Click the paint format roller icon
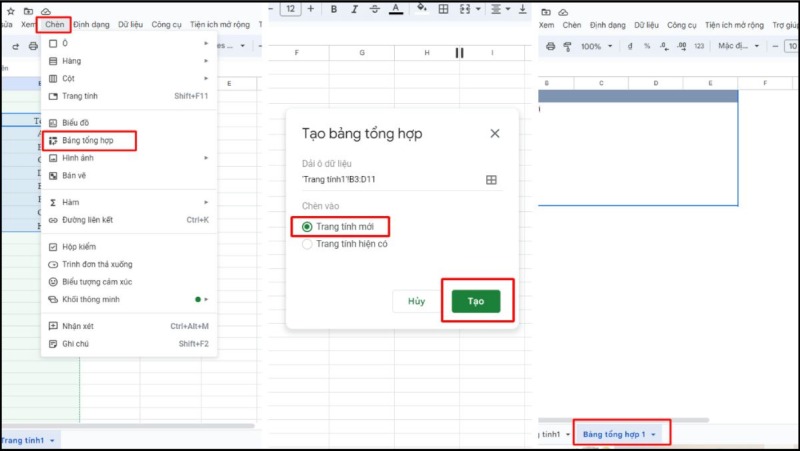The width and height of the screenshot is (800, 451). pos(567,46)
